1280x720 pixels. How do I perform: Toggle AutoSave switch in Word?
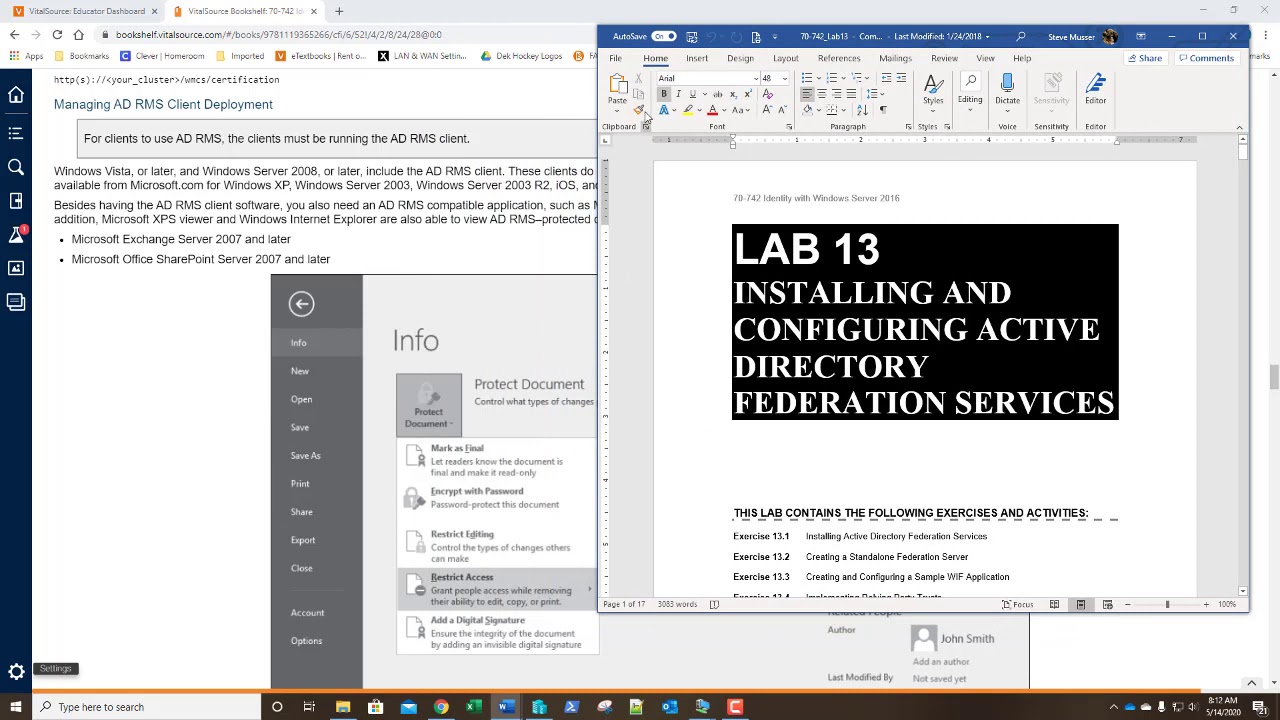tap(663, 37)
